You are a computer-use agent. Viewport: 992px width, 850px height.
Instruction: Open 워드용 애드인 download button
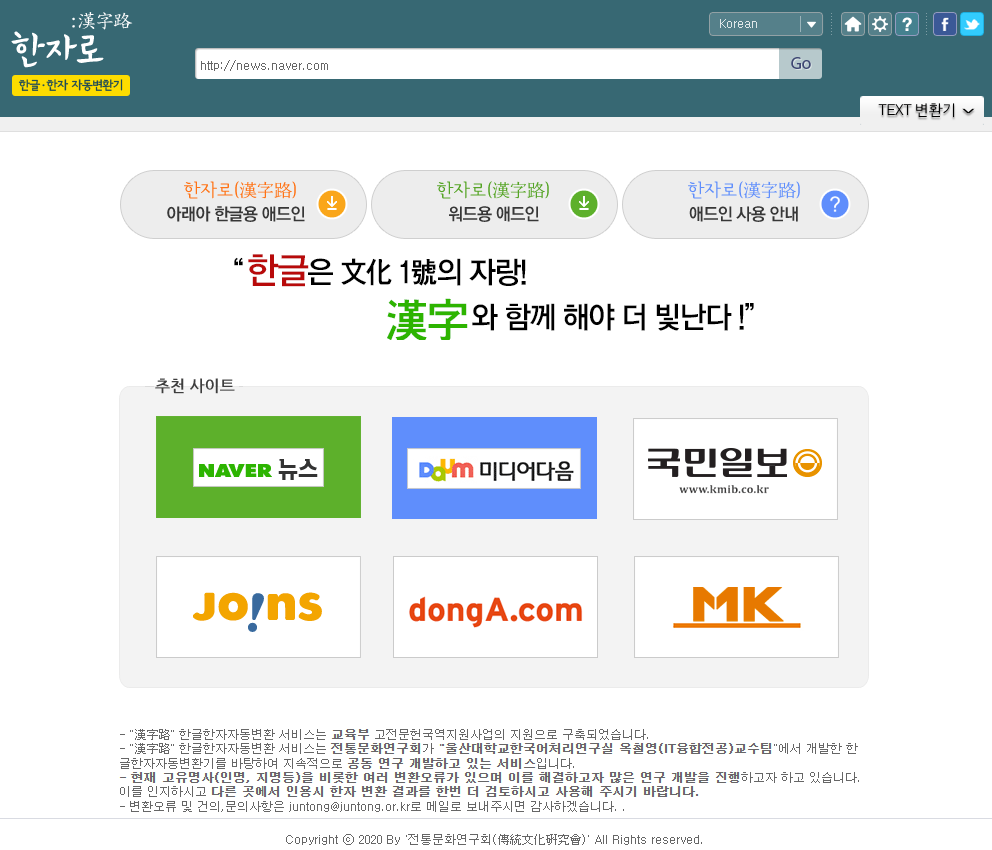point(494,204)
